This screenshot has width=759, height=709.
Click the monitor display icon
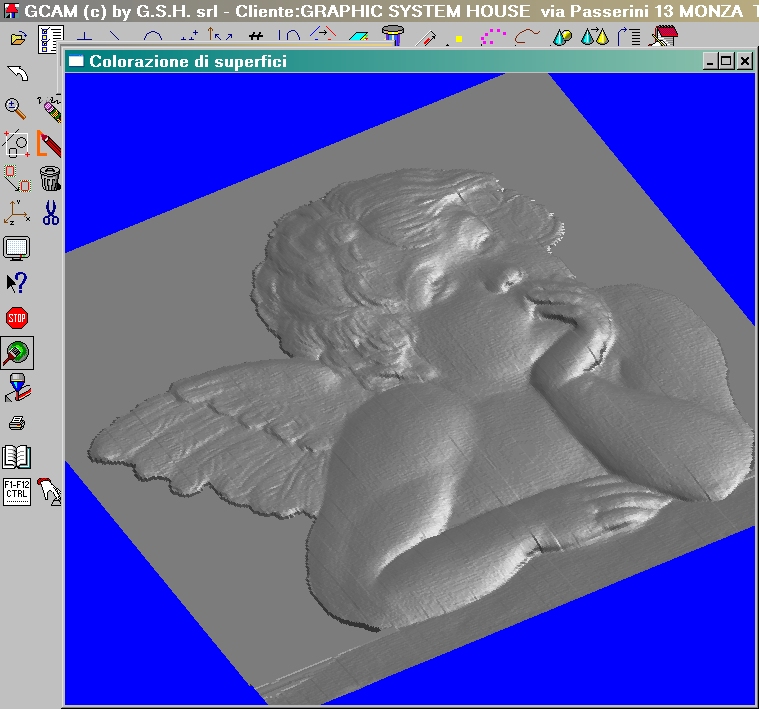(17, 248)
